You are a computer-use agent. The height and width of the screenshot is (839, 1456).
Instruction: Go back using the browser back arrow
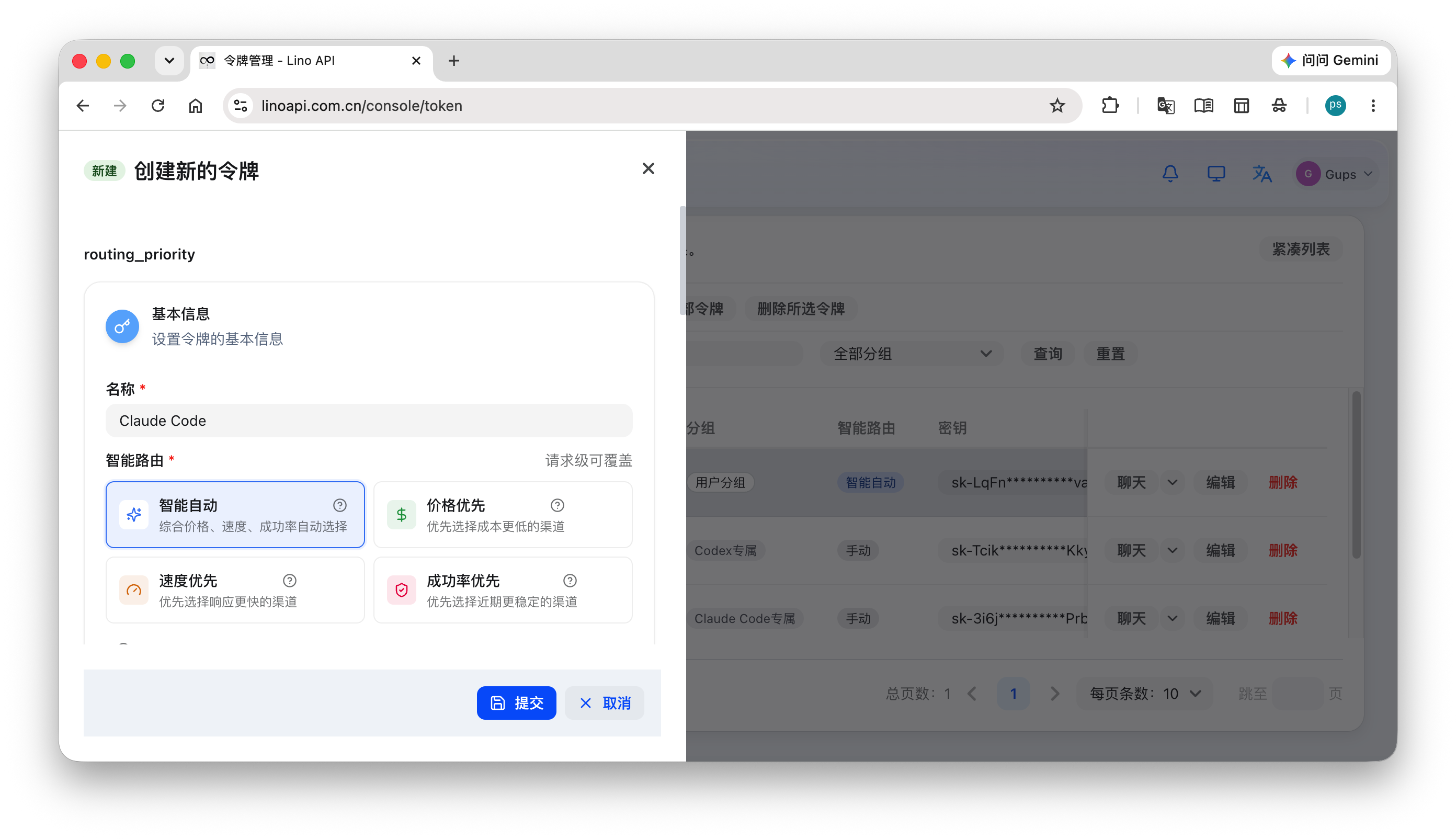click(83, 106)
